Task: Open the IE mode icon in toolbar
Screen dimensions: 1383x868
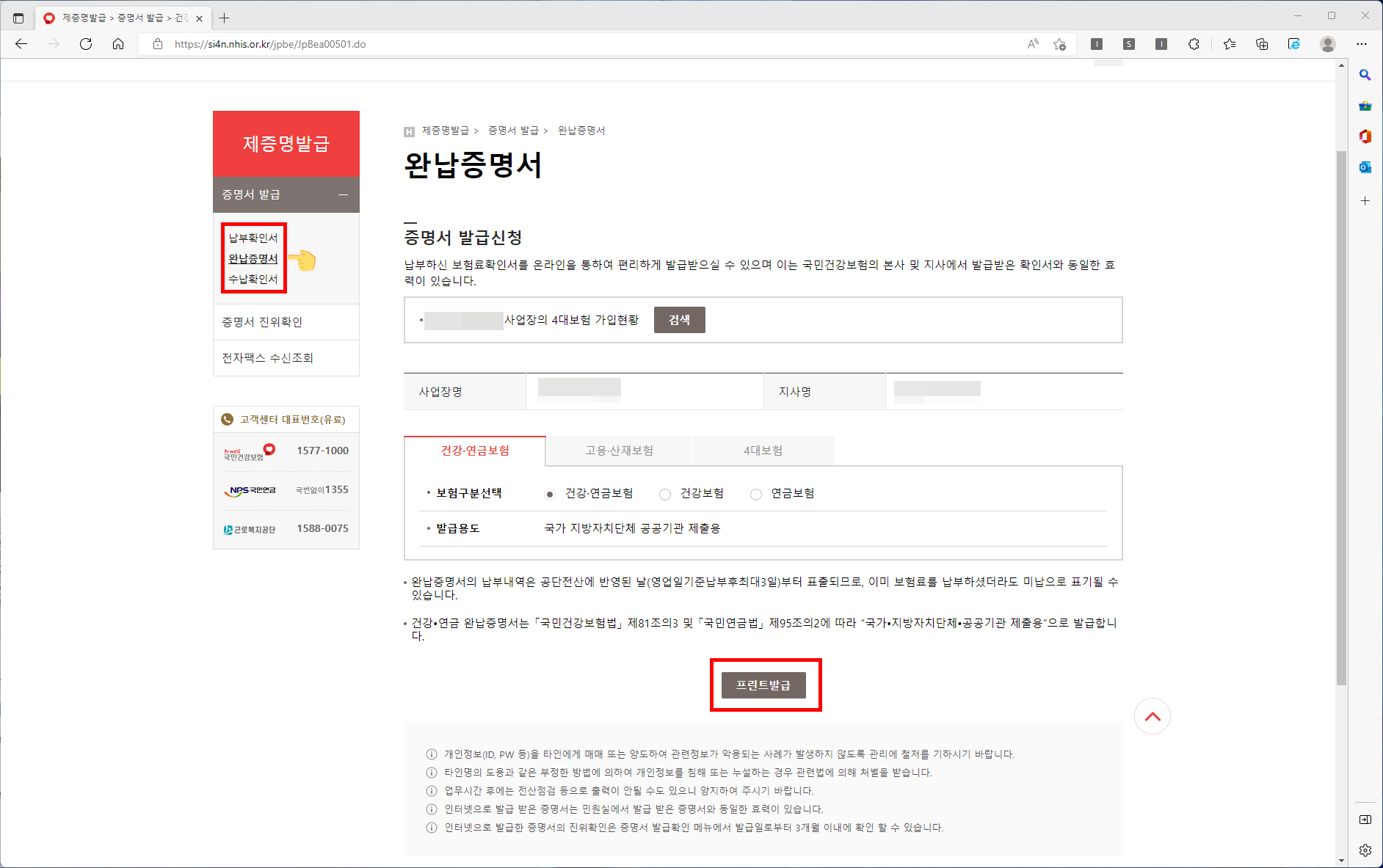Action: (1294, 44)
